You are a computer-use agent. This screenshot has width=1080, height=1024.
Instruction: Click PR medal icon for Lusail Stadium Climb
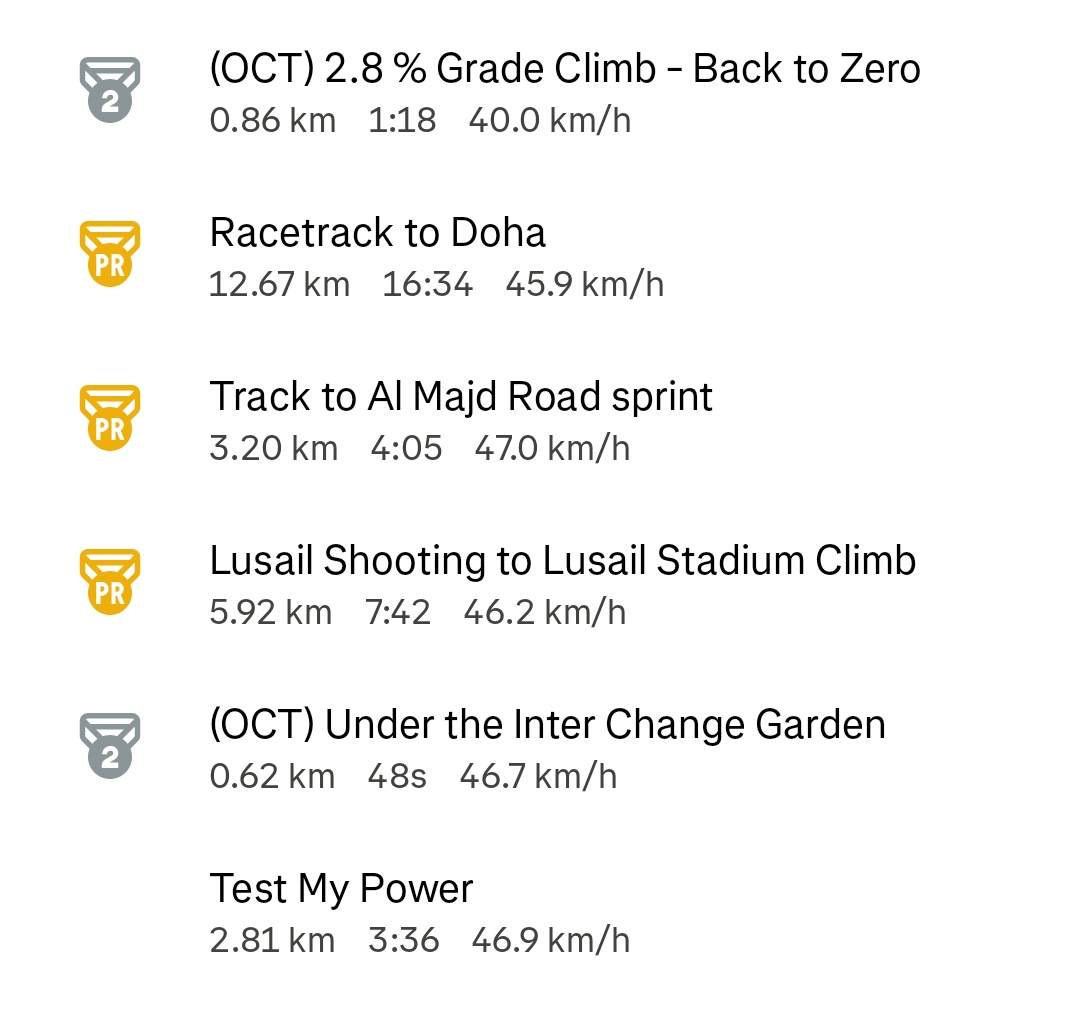pyautogui.click(x=110, y=582)
